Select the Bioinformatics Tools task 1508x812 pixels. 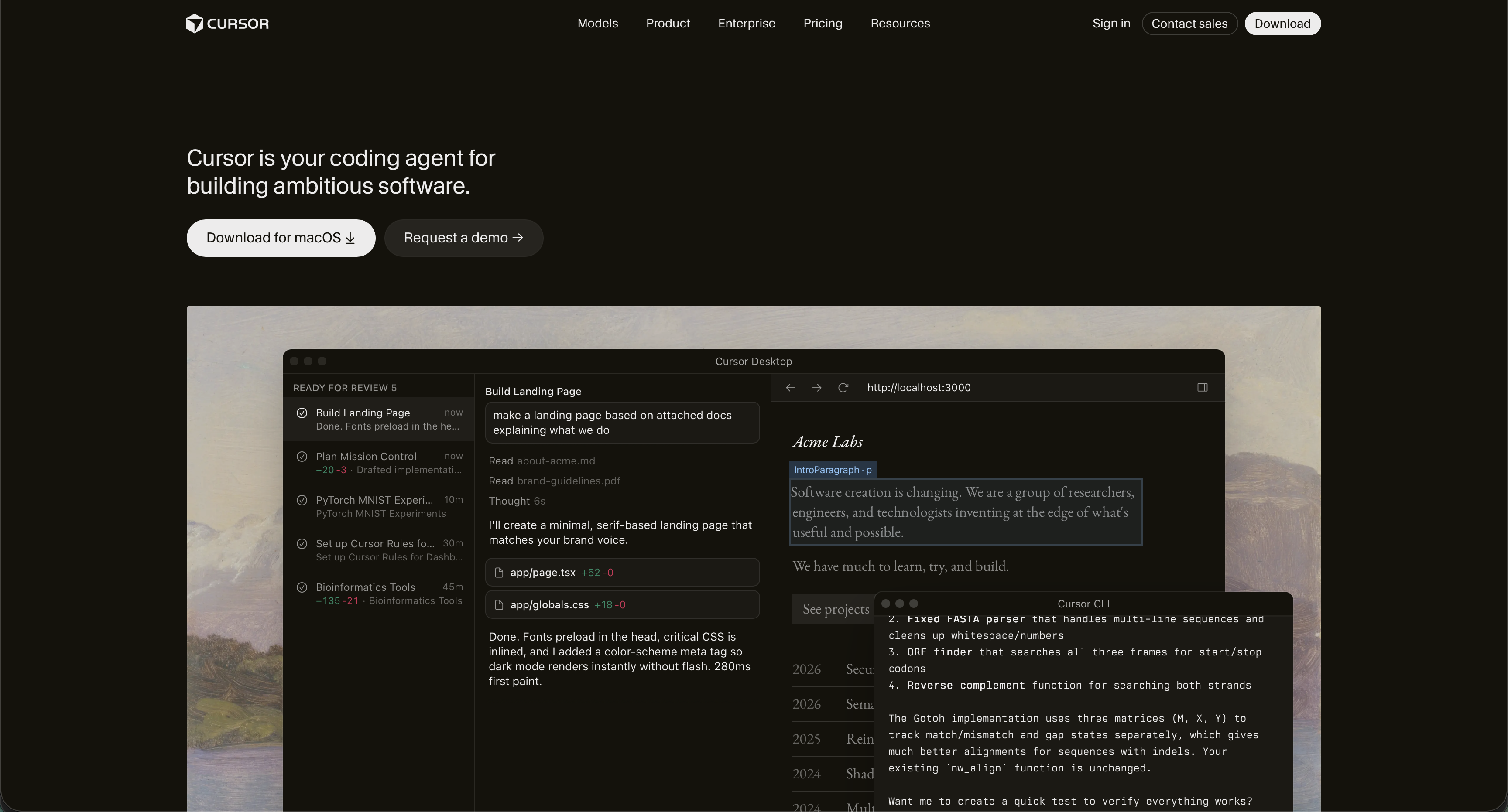378,593
